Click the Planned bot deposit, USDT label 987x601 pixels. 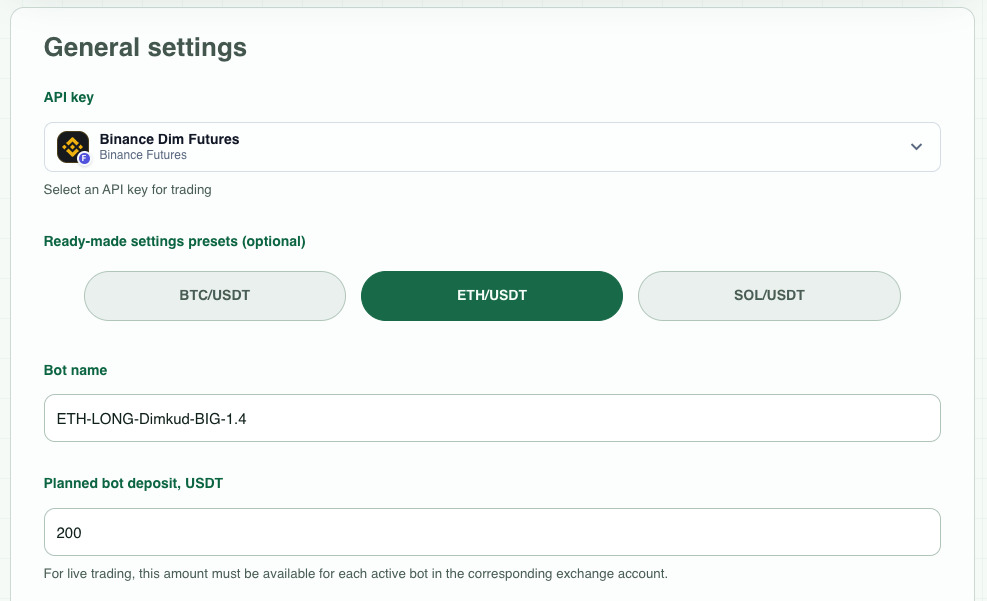click(133, 483)
